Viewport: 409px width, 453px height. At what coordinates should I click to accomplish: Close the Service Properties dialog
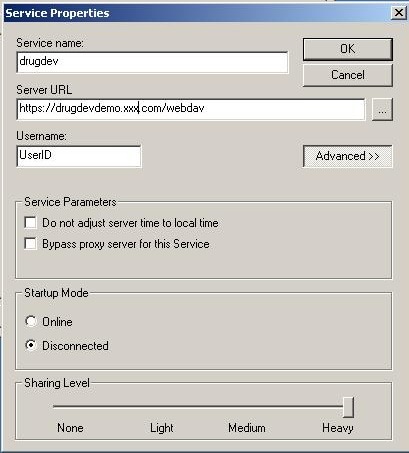(398, 13)
